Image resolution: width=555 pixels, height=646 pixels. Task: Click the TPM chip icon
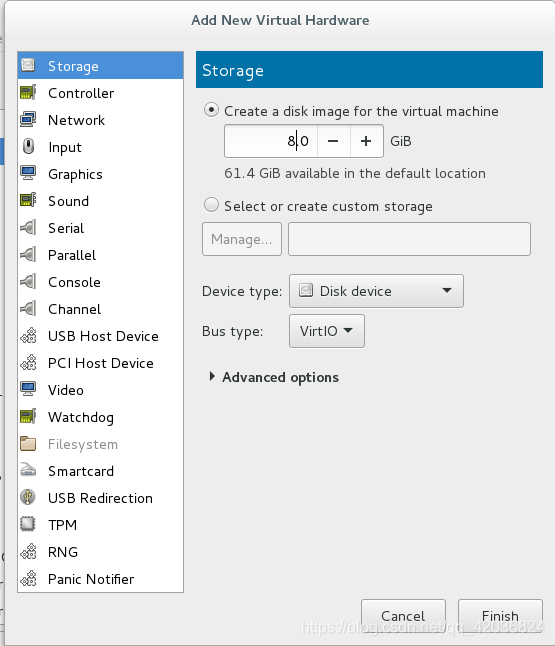[28, 524]
